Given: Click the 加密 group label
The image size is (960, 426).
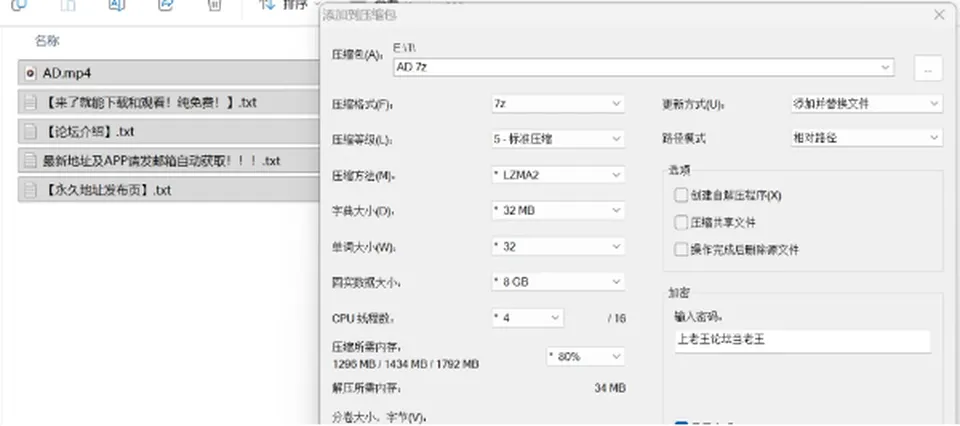Looking at the screenshot, I should tap(678, 294).
